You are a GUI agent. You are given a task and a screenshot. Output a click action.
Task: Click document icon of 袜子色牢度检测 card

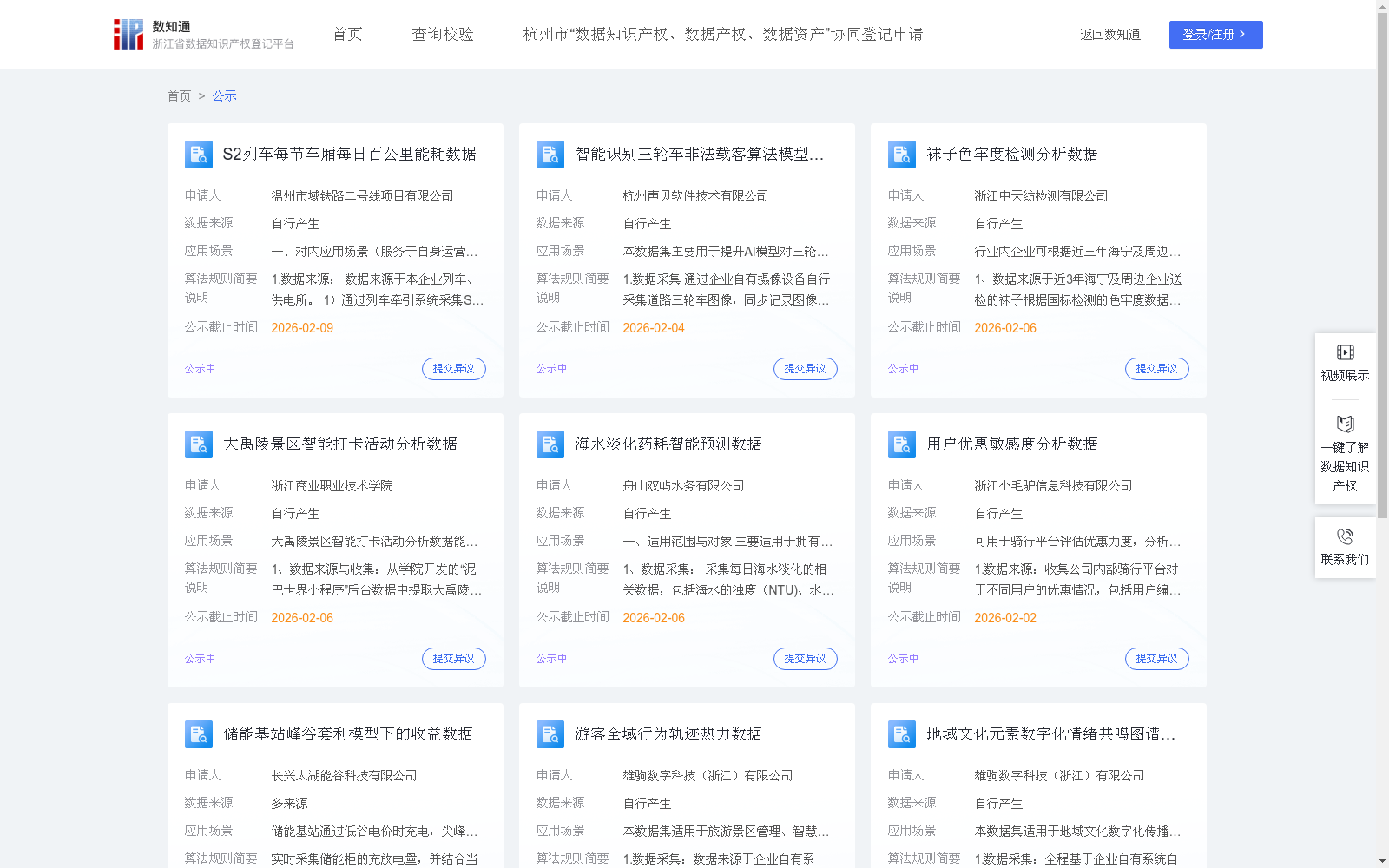click(902, 155)
